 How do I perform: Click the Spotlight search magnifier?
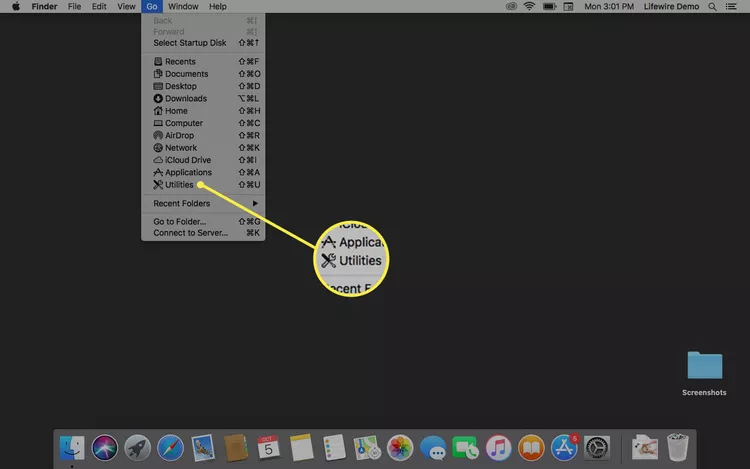click(x=712, y=7)
